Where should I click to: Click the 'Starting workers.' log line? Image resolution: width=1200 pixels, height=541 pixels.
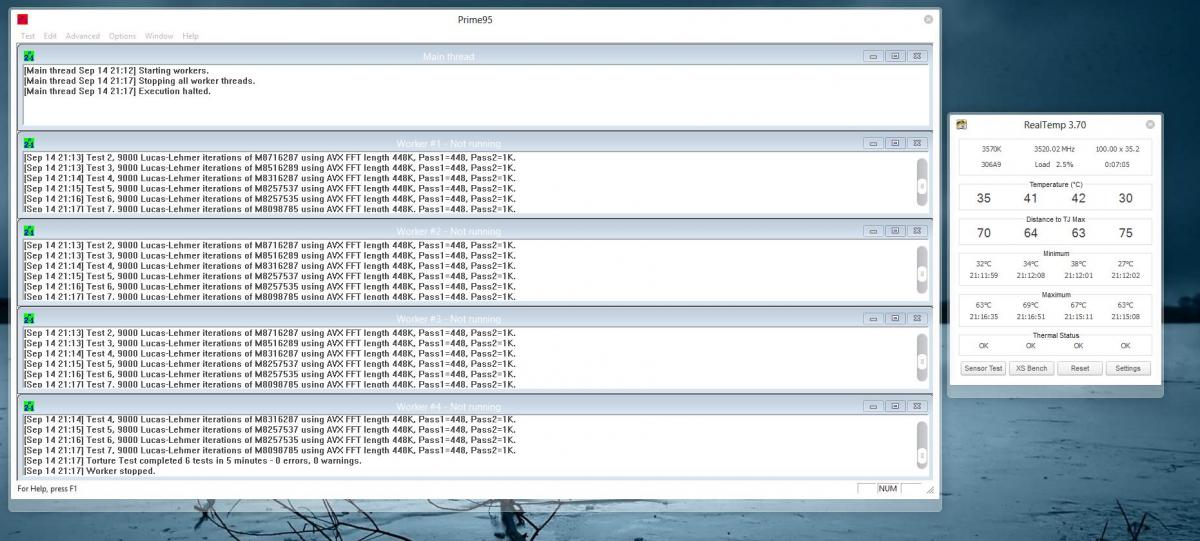click(x=116, y=71)
